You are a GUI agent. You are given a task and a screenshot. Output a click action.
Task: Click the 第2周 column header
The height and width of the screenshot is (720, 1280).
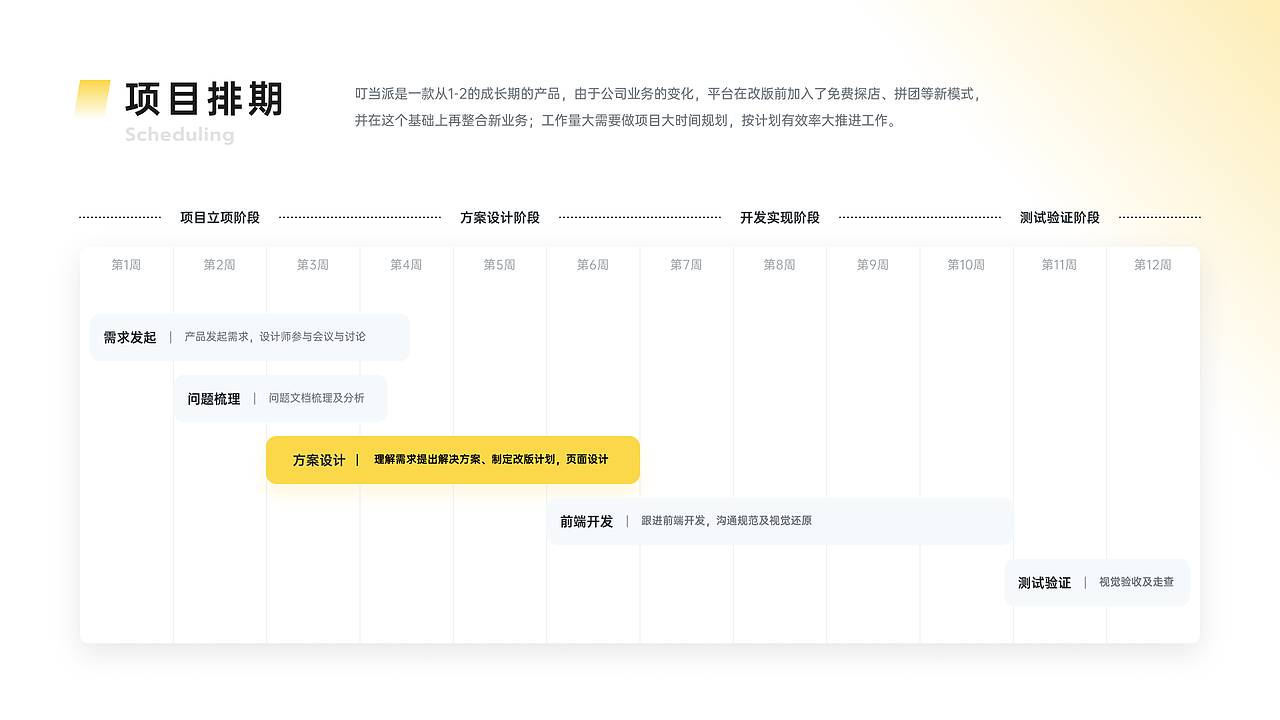[219, 265]
